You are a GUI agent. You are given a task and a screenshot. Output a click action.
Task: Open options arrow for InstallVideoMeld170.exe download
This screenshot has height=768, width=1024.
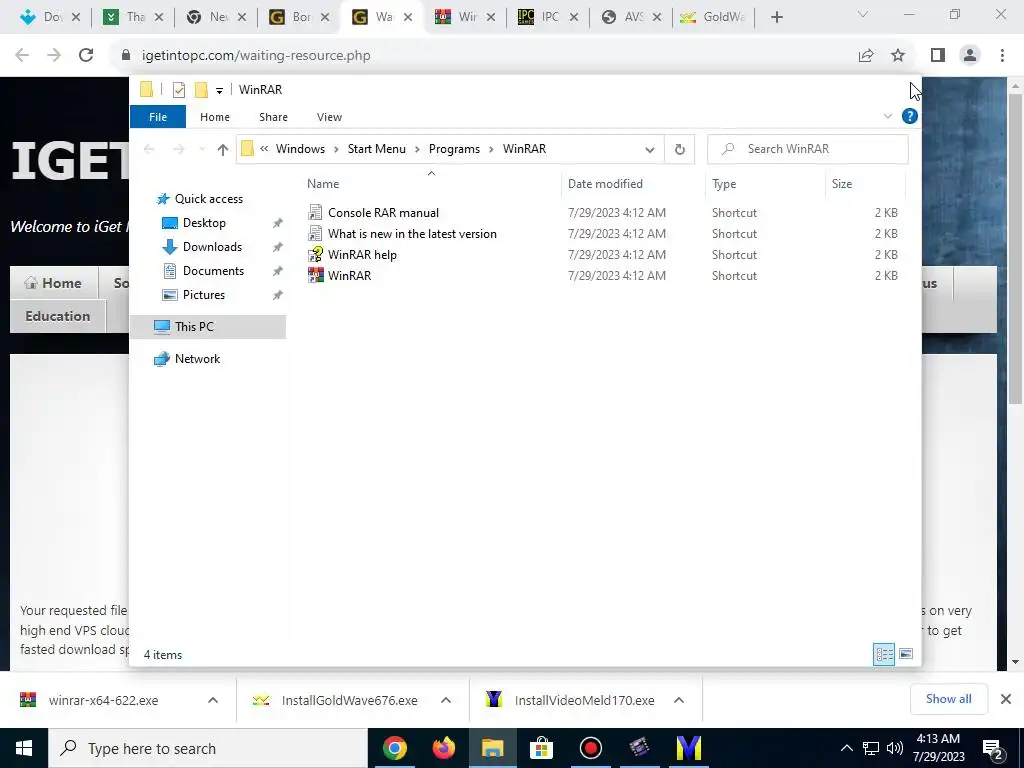coord(679,700)
